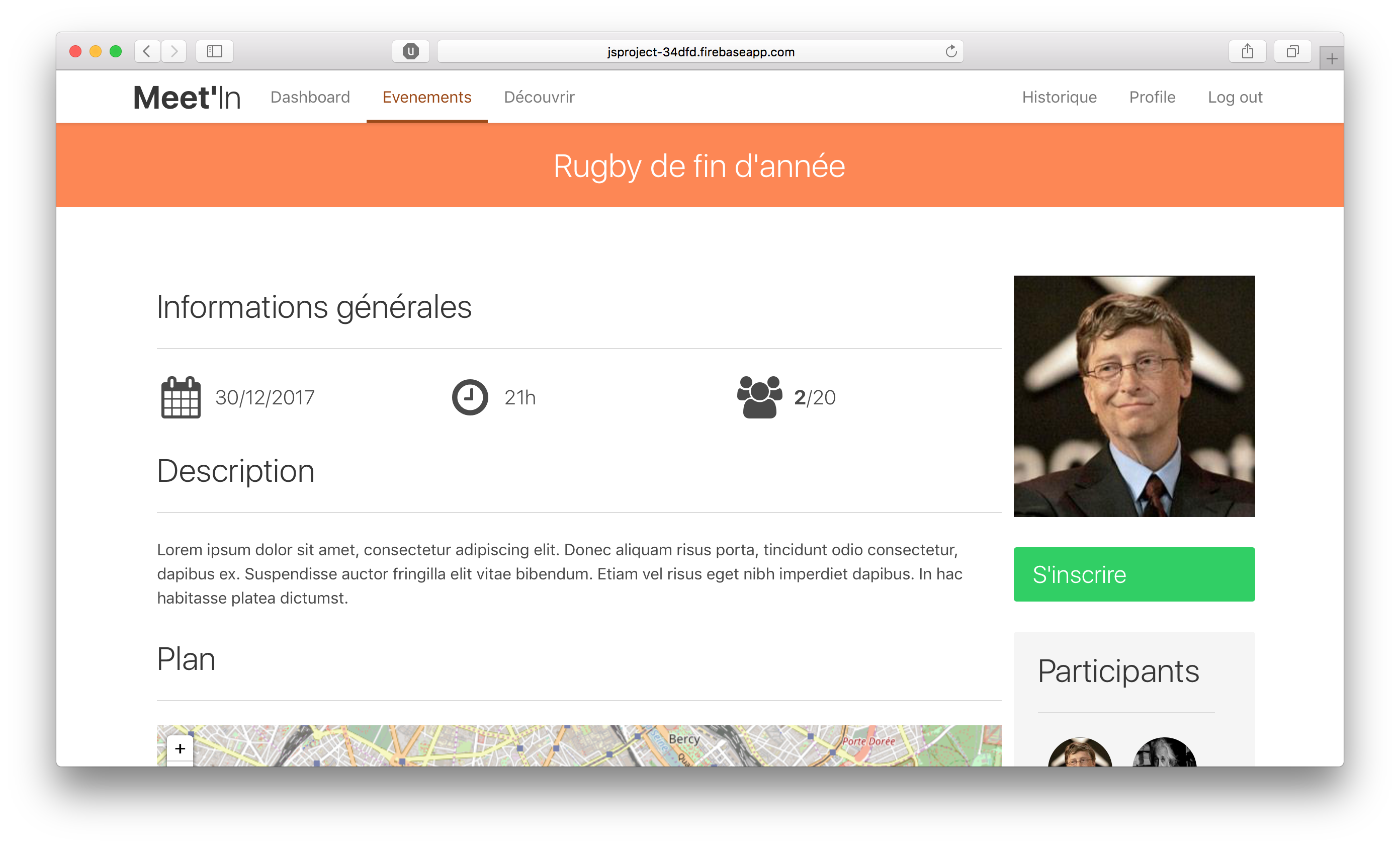Click the Profile menu item
1400x847 pixels.
[1151, 97]
